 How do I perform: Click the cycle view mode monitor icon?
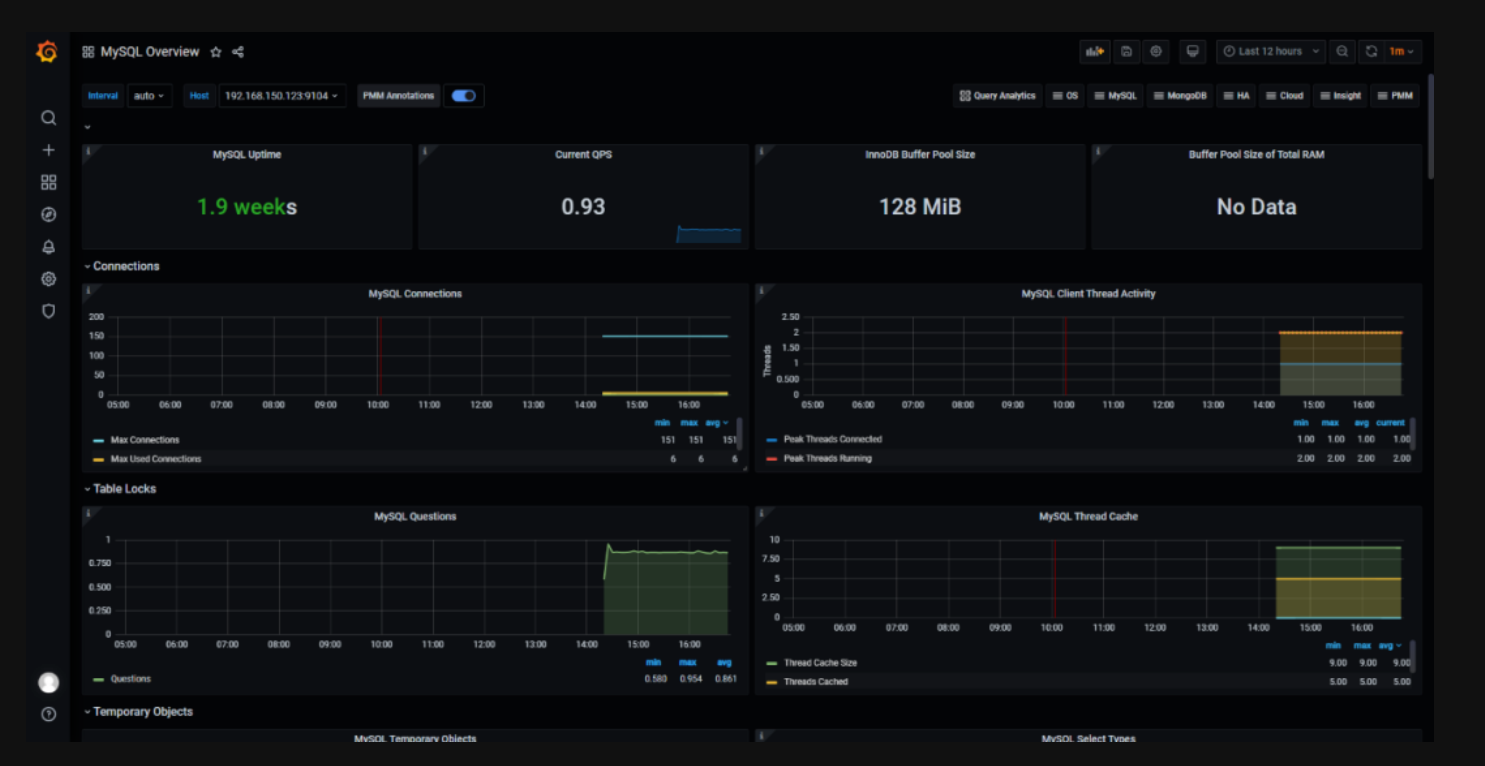coord(1192,51)
